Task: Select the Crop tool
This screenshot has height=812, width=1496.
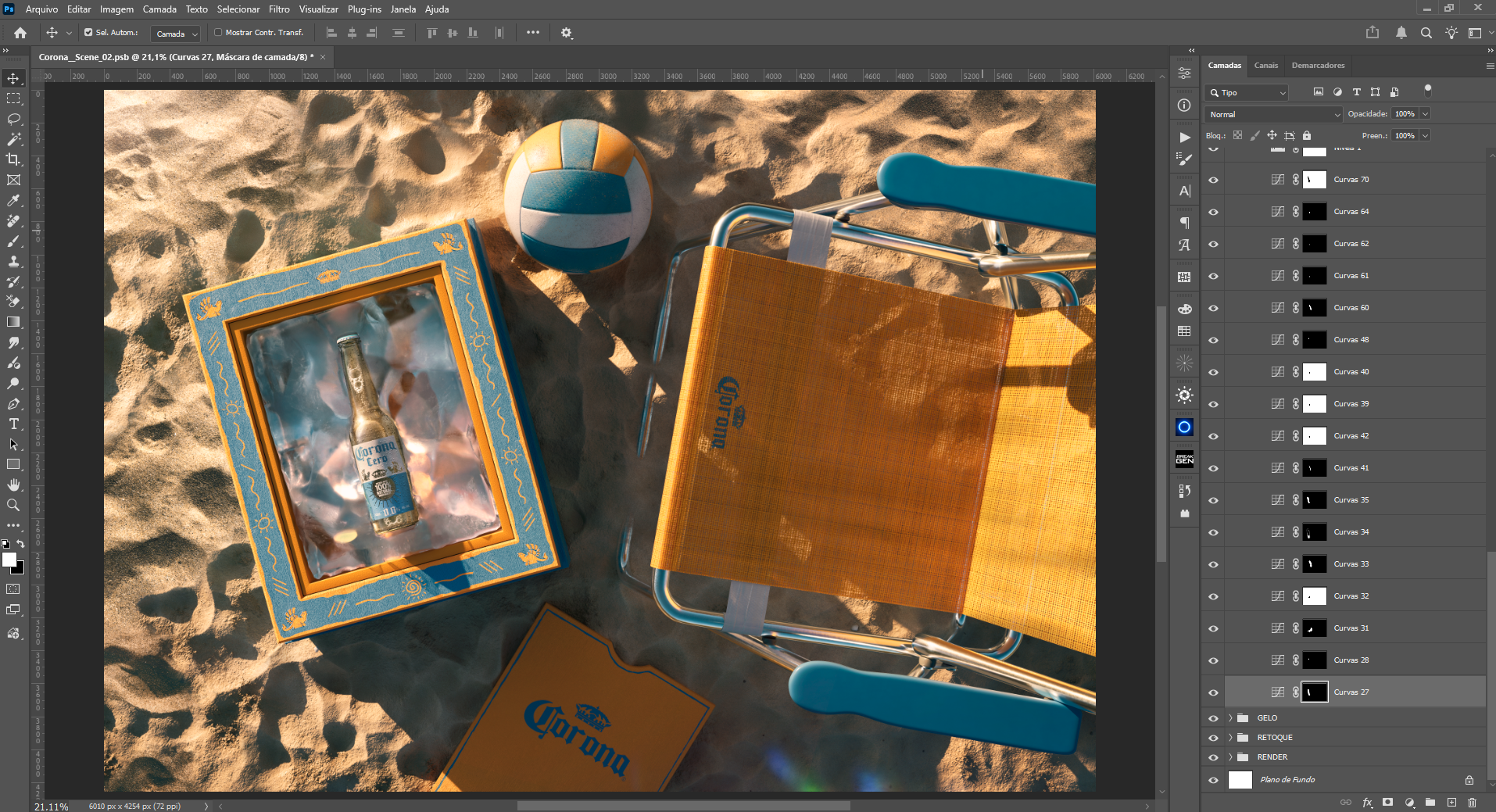Action: pos(13,159)
